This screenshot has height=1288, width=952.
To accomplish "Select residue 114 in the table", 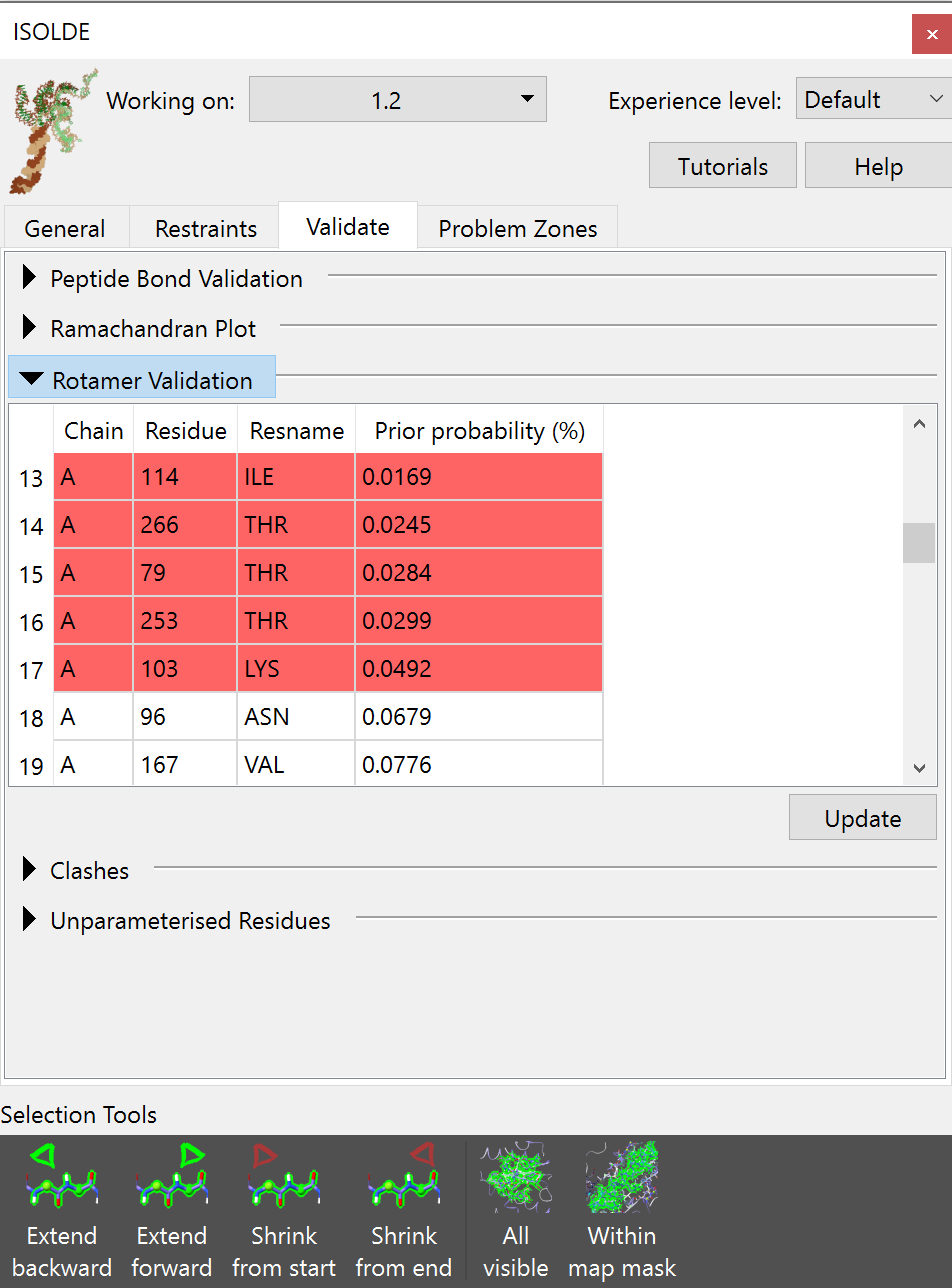I will (x=186, y=477).
